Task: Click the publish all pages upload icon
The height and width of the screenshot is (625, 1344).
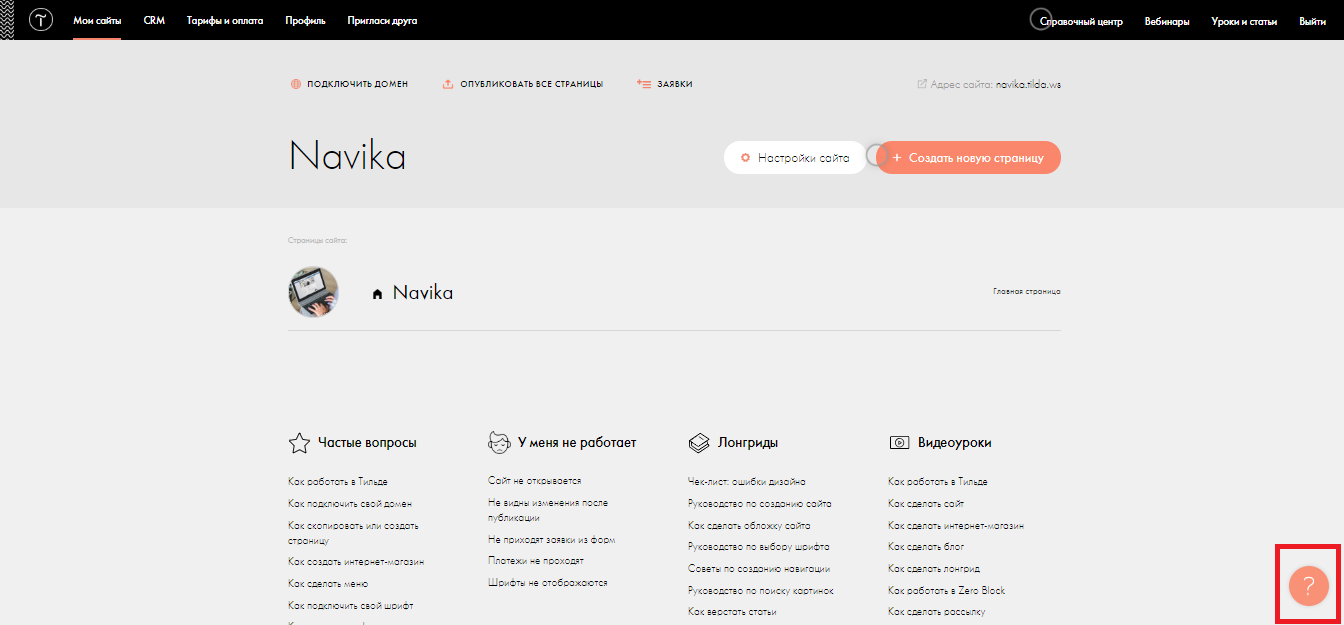Action: 448,84
